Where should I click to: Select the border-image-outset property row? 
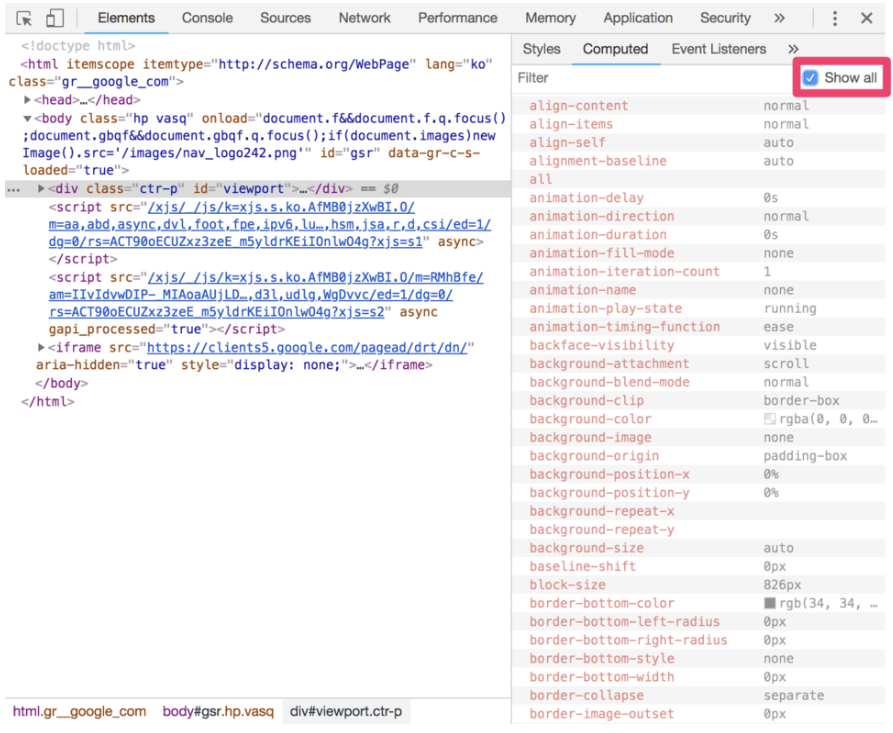[x=698, y=714]
